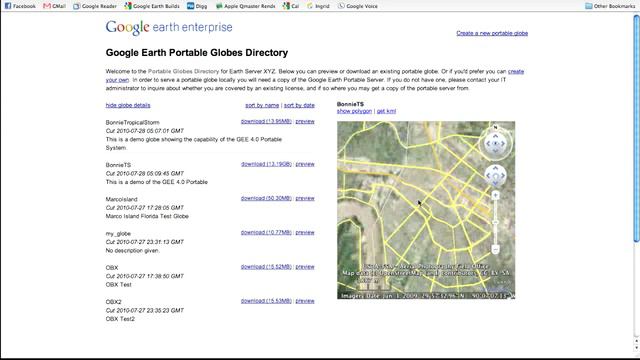The image size is (640, 360).
Task: Pan the map down with move joystick
Action: tap(496, 183)
